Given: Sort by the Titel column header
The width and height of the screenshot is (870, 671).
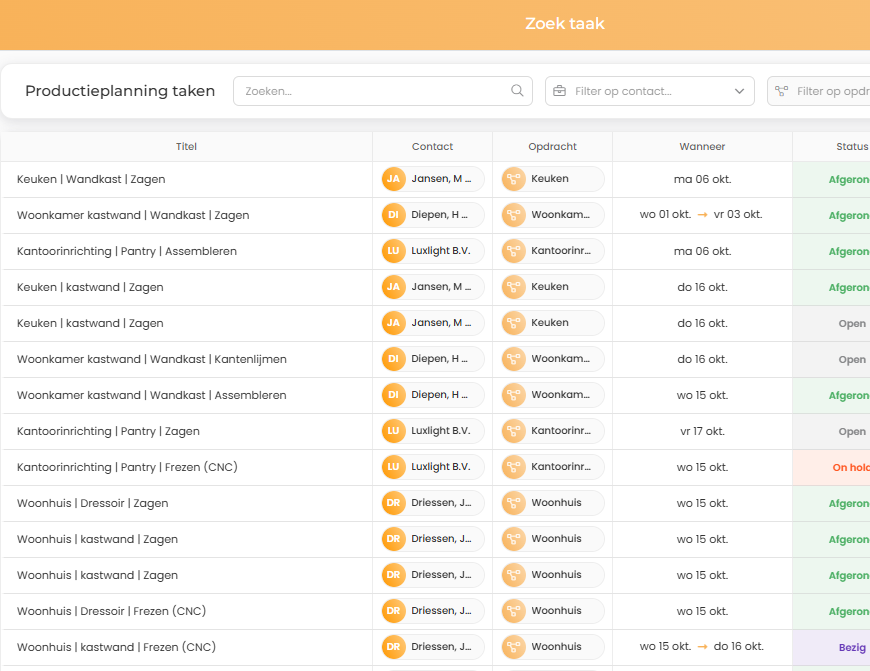Looking at the screenshot, I should click(x=186, y=146).
